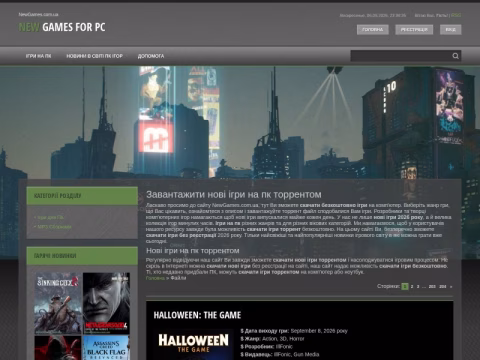Image resolution: width=480 pixels, height=360 pixels.
Task: Open the red hooded figure game thumbnail
Action: 58,348
